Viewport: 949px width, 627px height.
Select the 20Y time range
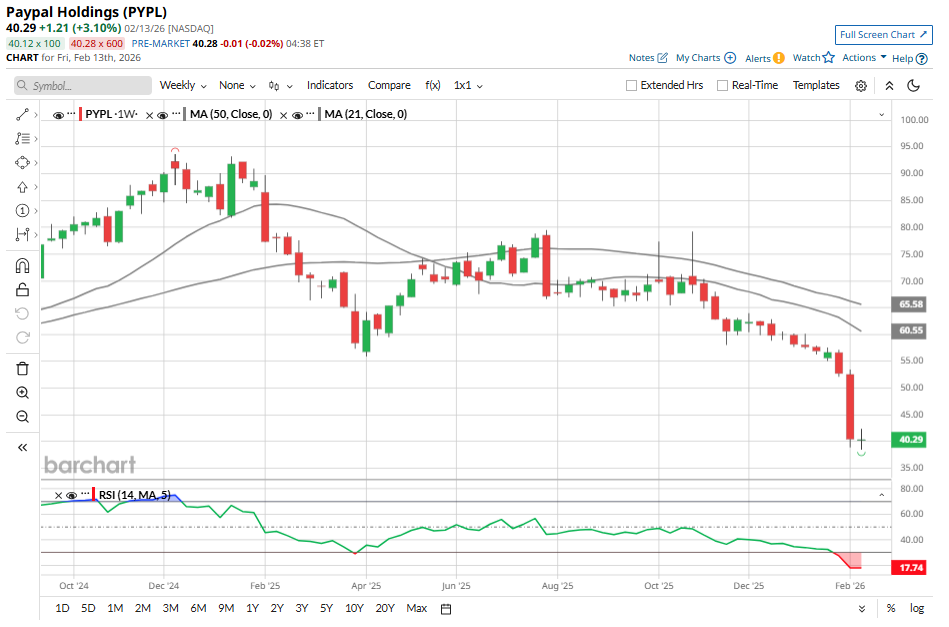pyautogui.click(x=385, y=609)
